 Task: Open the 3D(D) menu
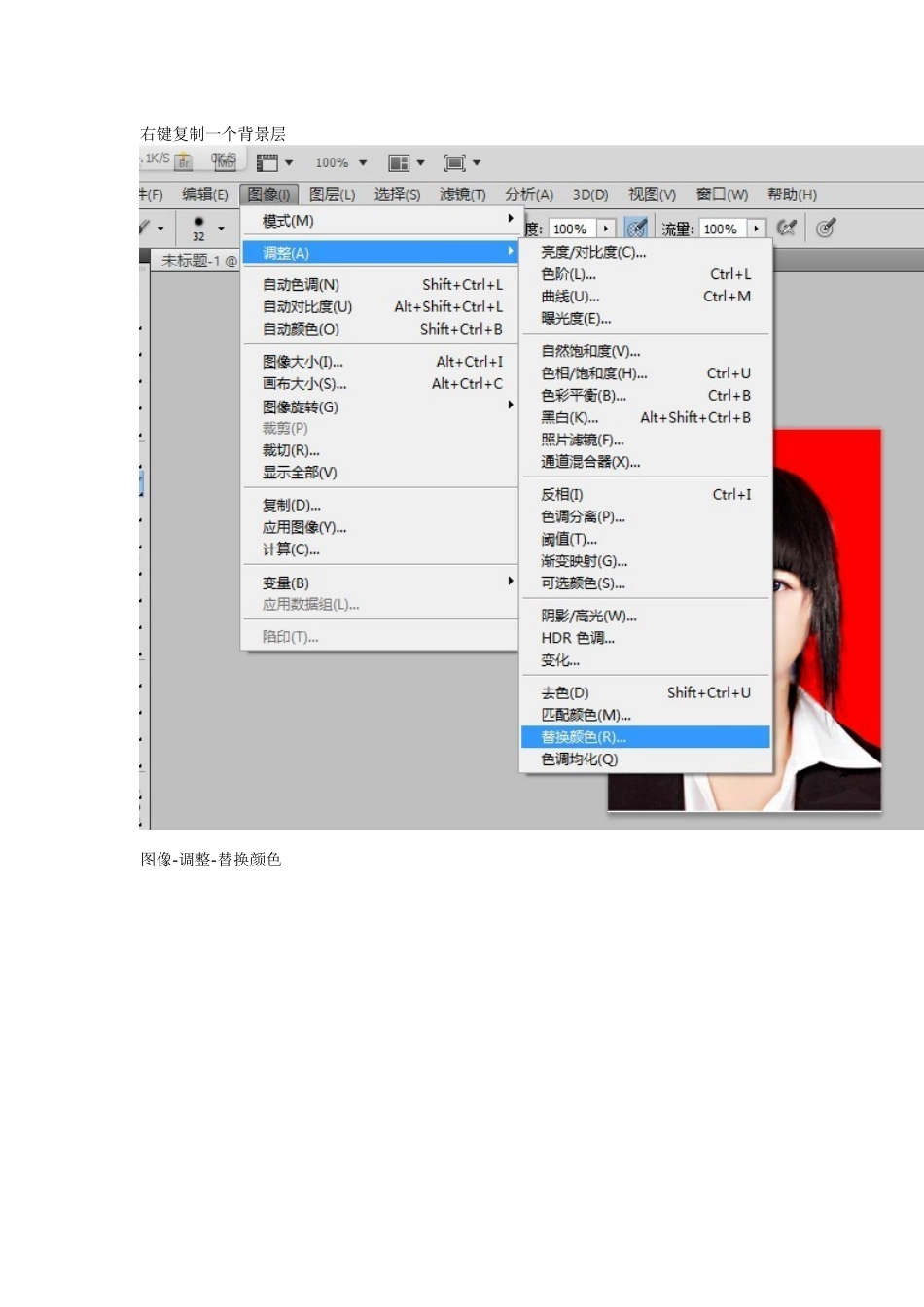pyautogui.click(x=590, y=194)
